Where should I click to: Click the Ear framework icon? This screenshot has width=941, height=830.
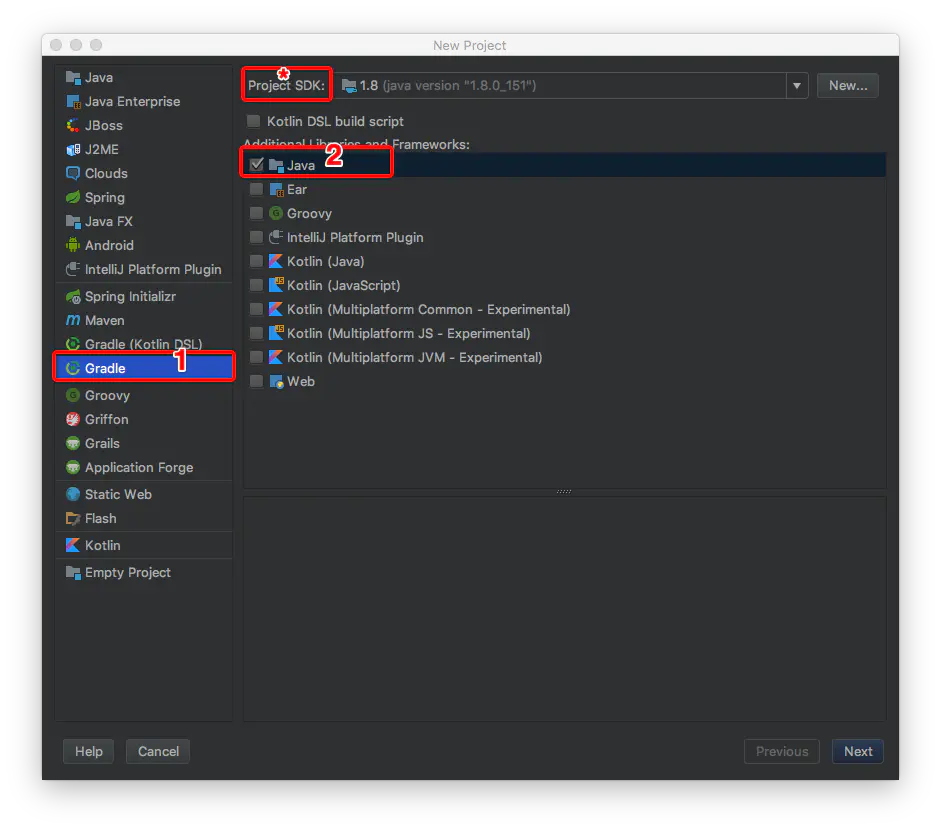[276, 190]
